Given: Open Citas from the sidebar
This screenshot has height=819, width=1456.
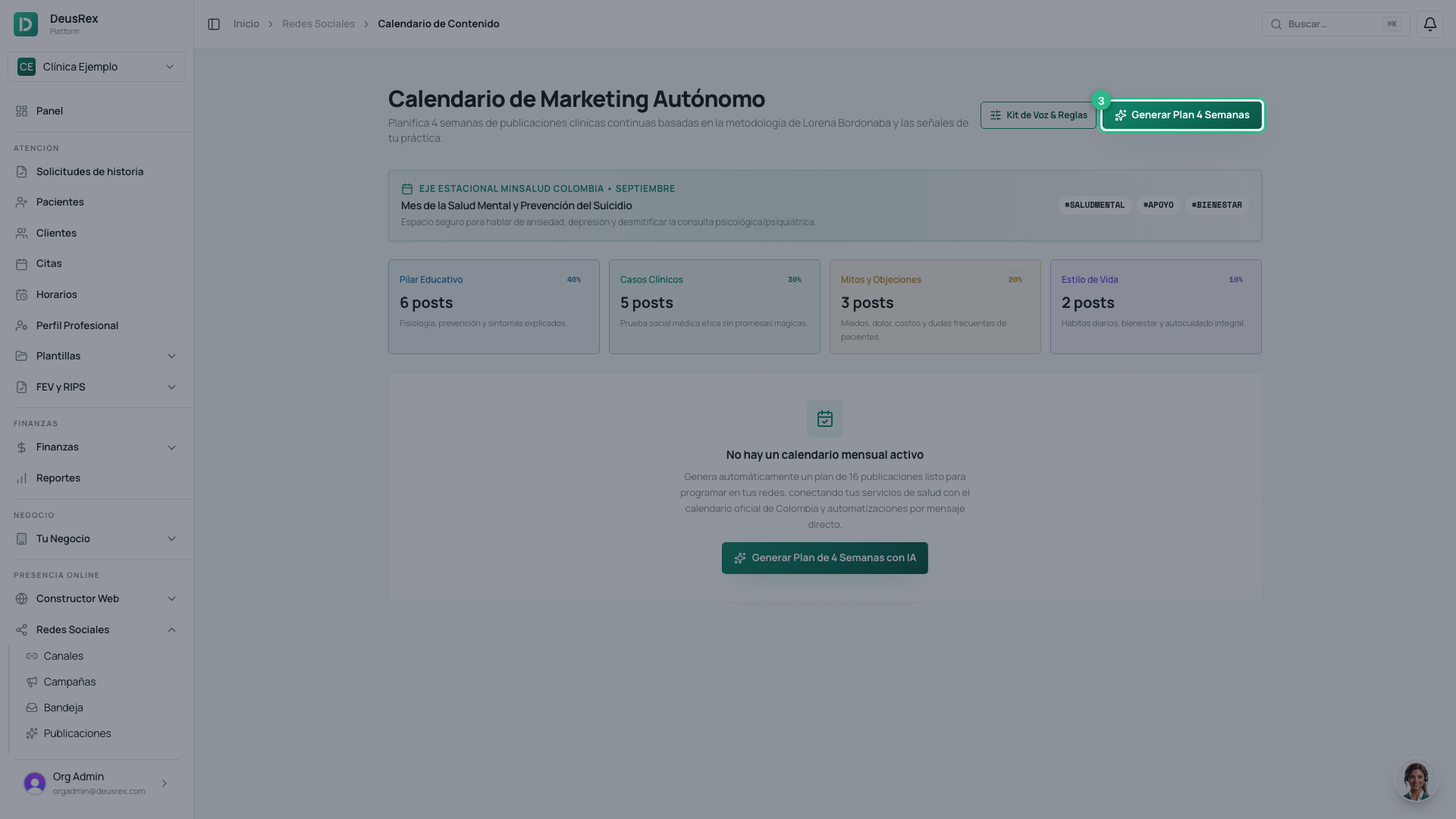Looking at the screenshot, I should coord(96,264).
